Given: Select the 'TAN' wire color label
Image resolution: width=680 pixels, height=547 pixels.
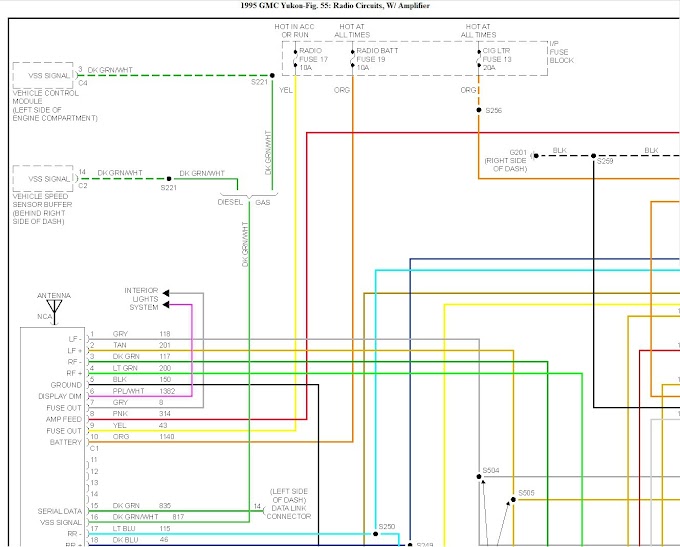Looking at the screenshot, I should [x=120, y=345].
